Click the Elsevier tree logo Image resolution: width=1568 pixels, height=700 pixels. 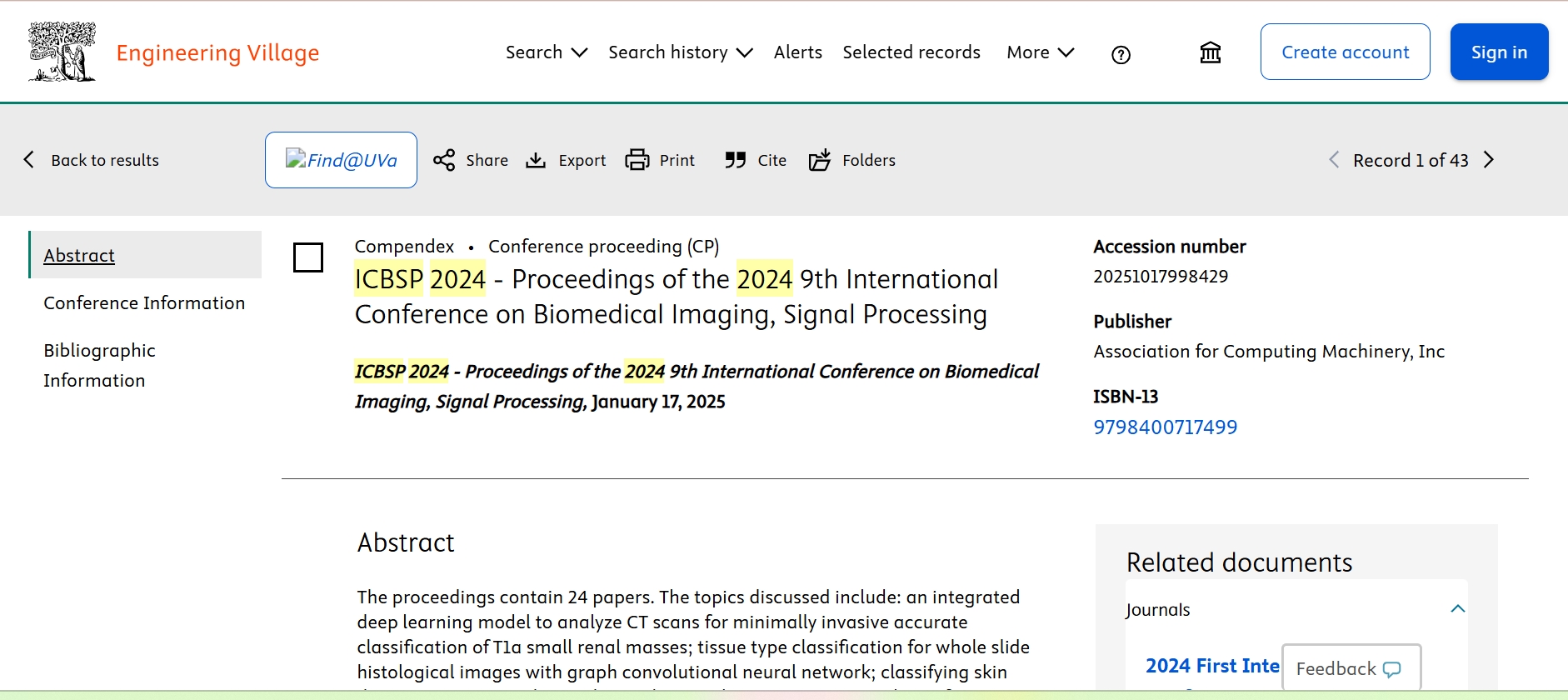tap(62, 52)
